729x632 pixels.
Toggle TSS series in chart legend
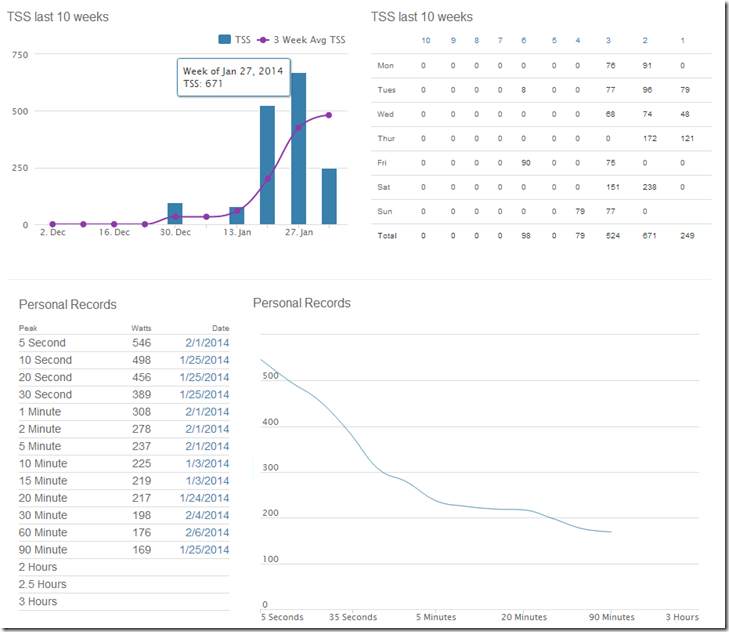pos(235,40)
